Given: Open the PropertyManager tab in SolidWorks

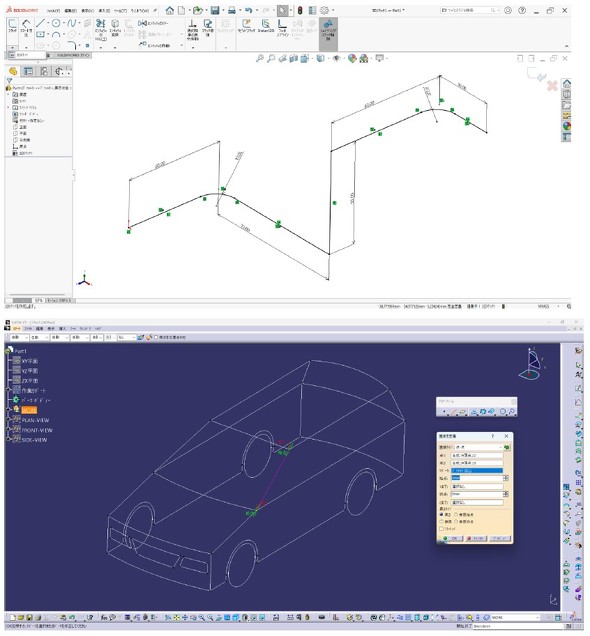Looking at the screenshot, I should tap(28, 71).
